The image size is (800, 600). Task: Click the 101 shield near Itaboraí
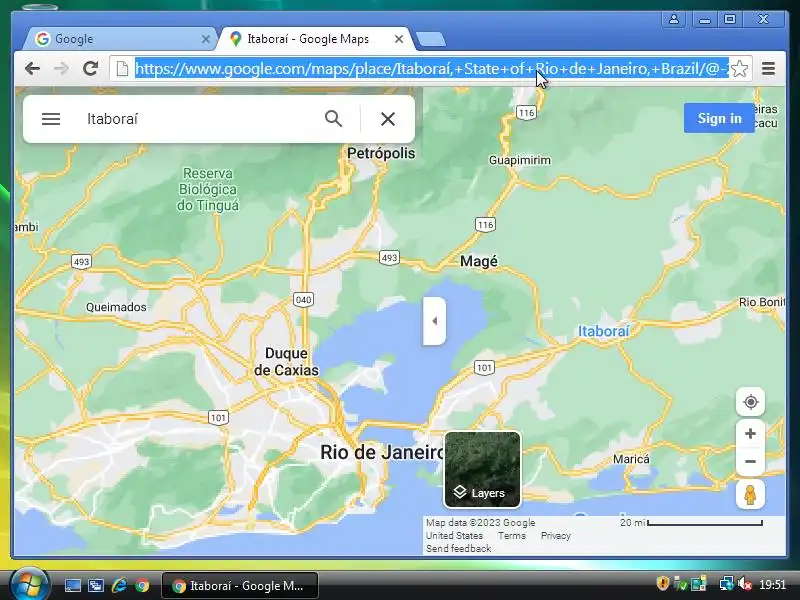tap(484, 367)
